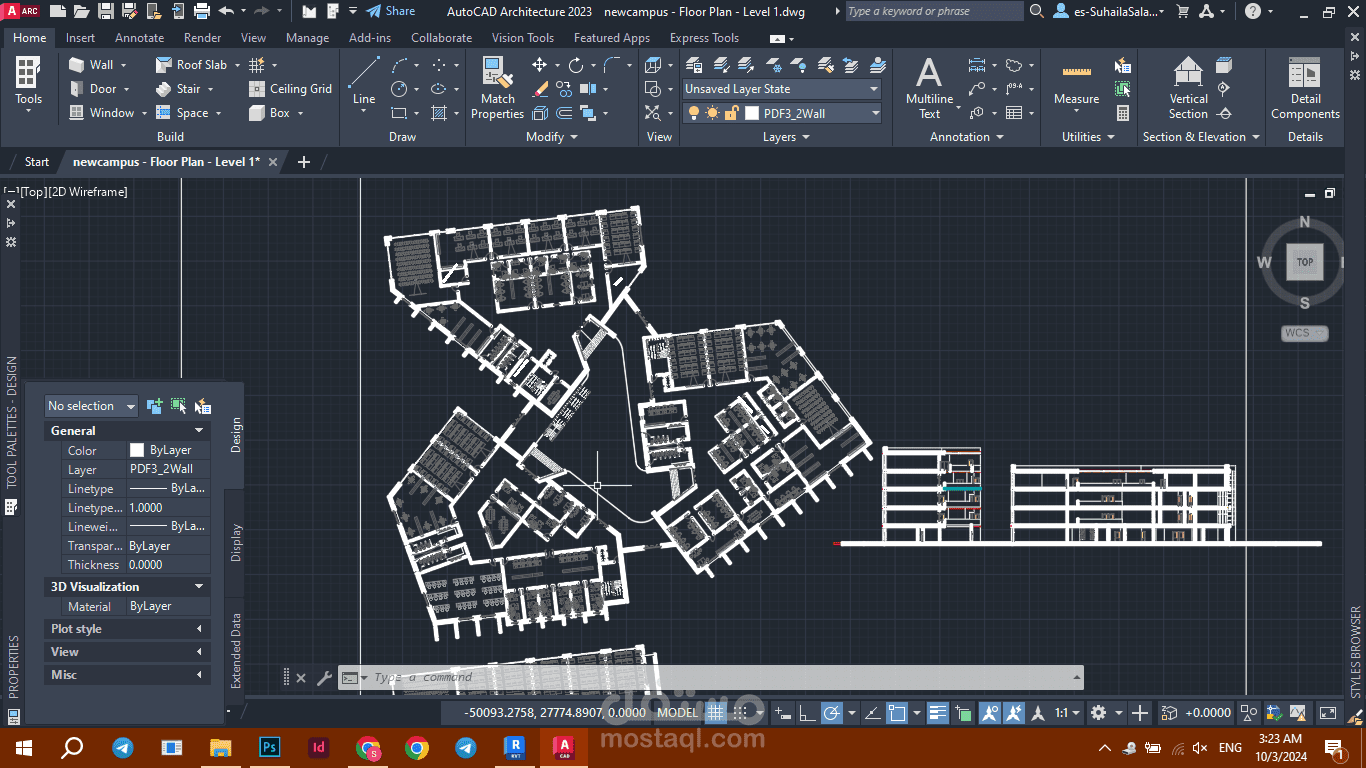Click the command line input field
This screenshot has height=768, width=1366.
point(720,677)
